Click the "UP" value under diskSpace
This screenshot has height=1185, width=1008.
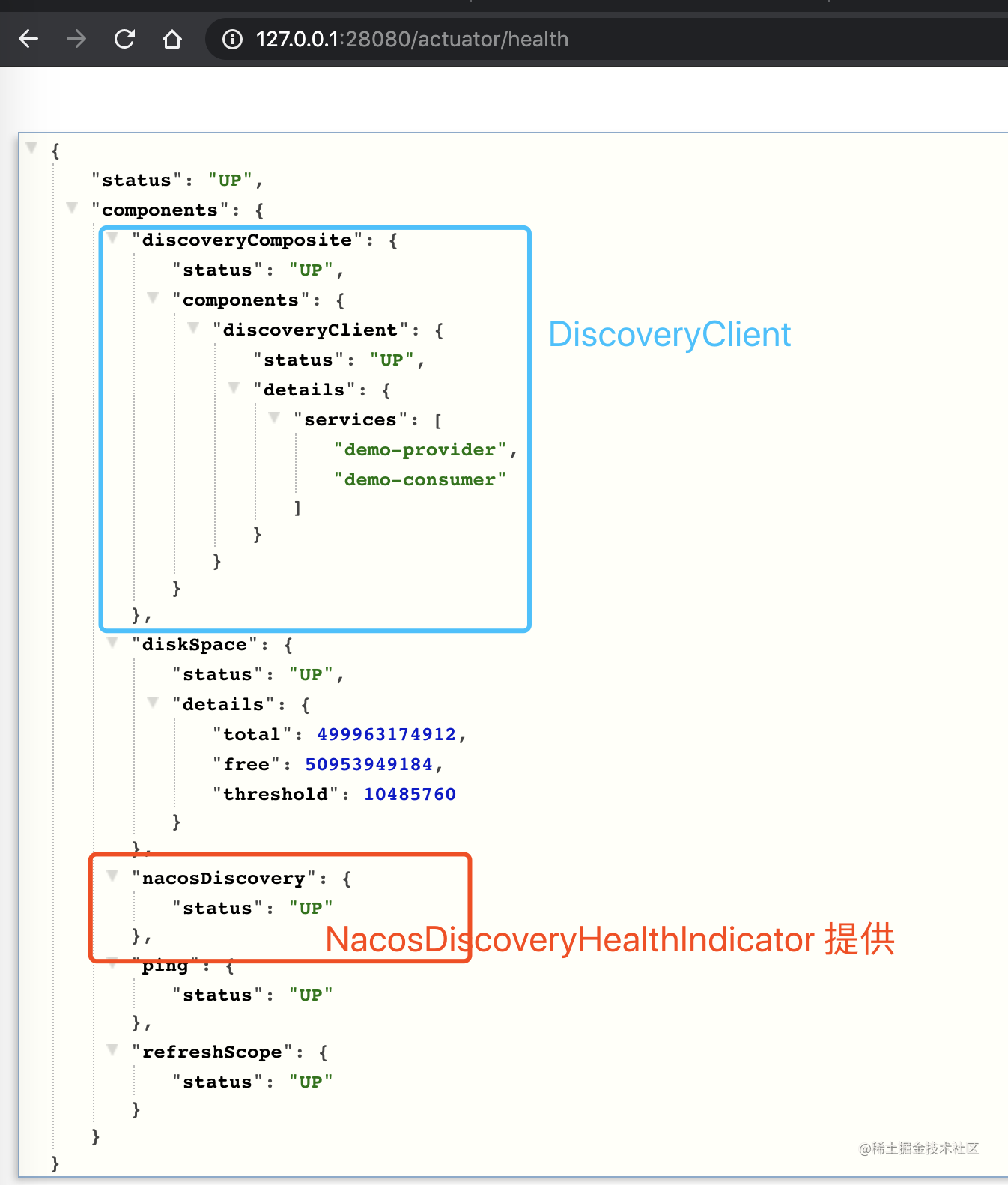(311, 675)
